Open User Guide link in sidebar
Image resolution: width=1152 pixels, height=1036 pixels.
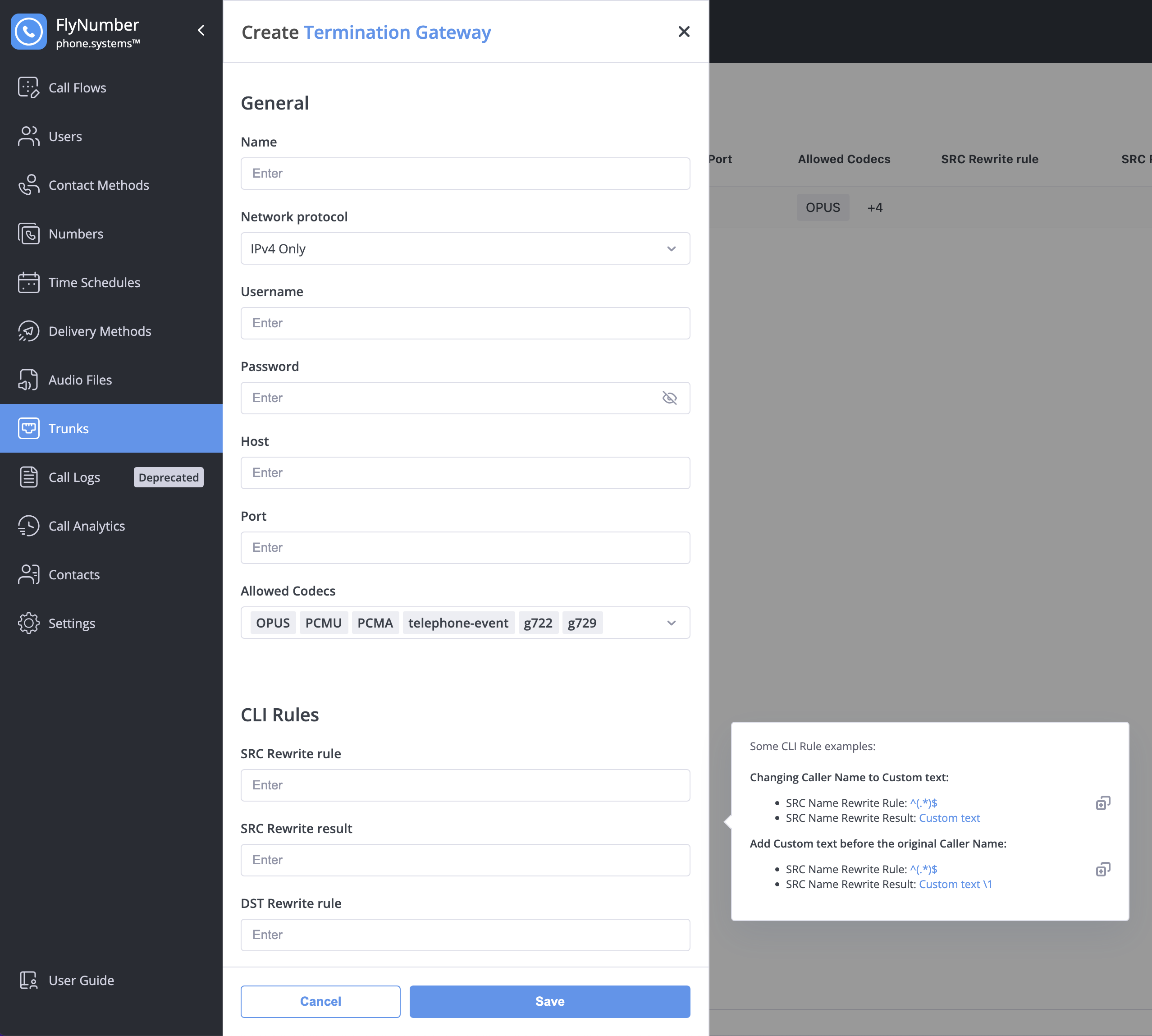111,980
